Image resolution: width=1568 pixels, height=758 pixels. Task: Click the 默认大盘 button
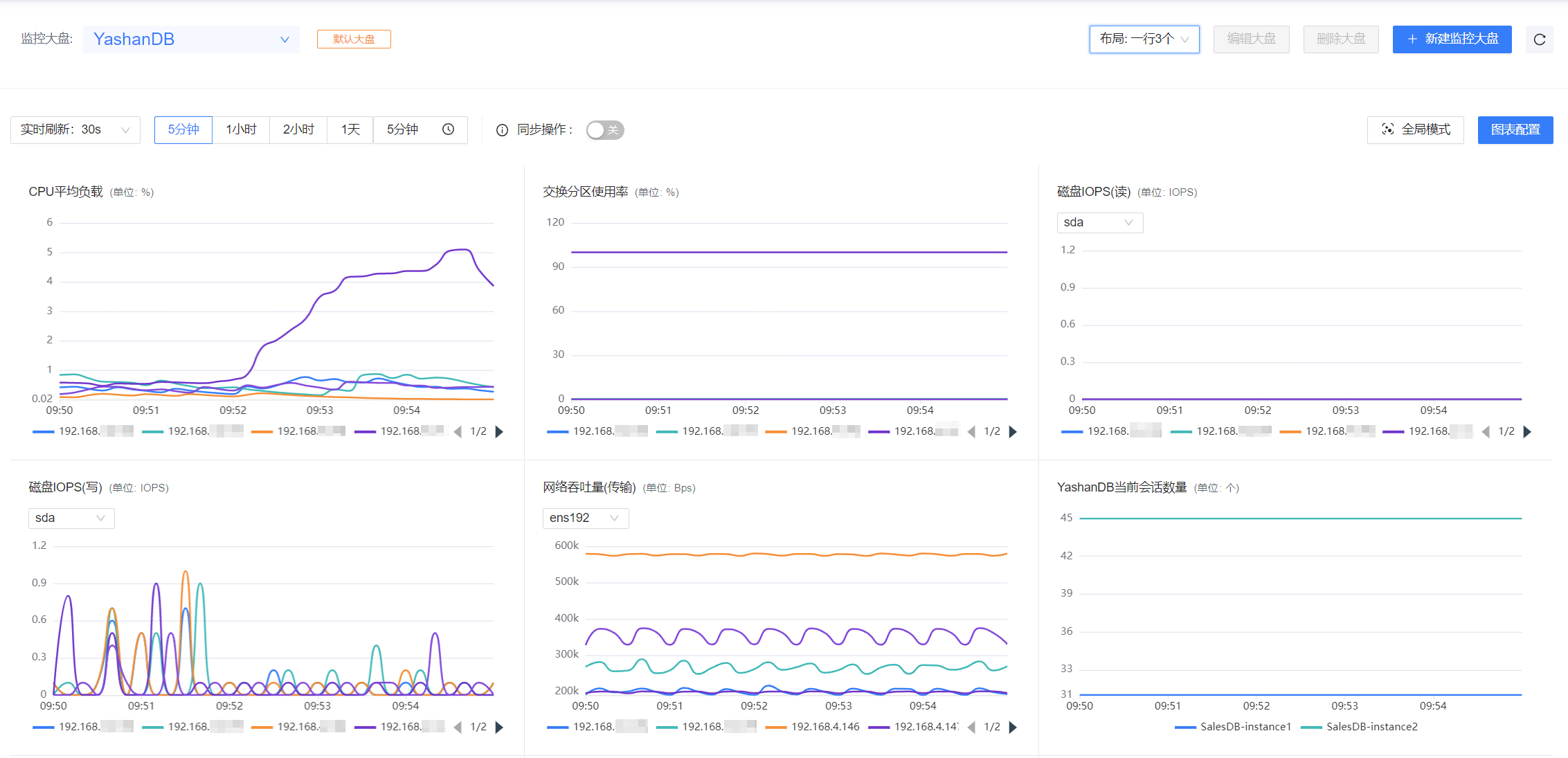click(354, 39)
